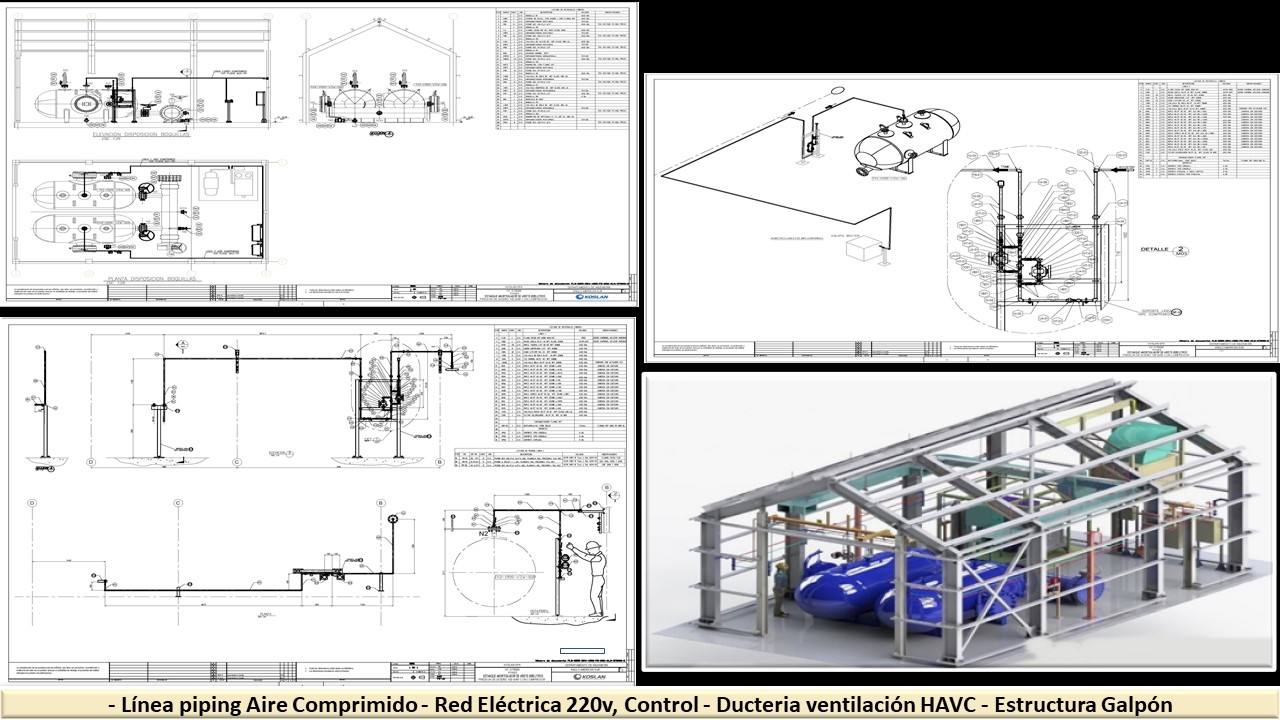Click the worker figure with hard hat
The image size is (1280, 720).
tap(595, 577)
